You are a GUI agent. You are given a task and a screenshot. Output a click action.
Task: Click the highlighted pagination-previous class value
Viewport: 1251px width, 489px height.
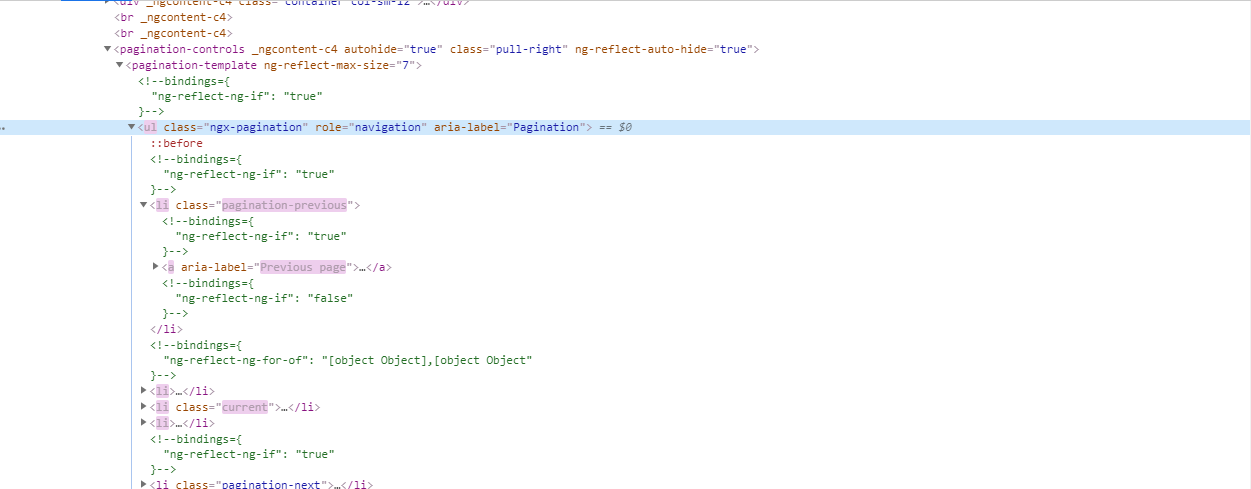(284, 205)
